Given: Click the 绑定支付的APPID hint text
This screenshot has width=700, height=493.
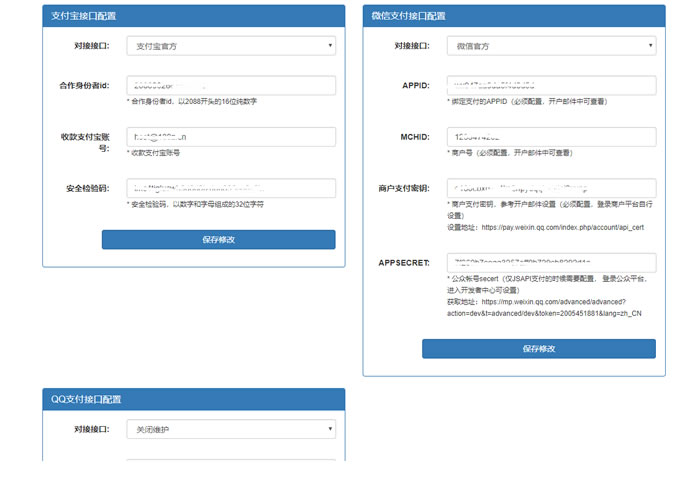Looking at the screenshot, I should 527,101.
